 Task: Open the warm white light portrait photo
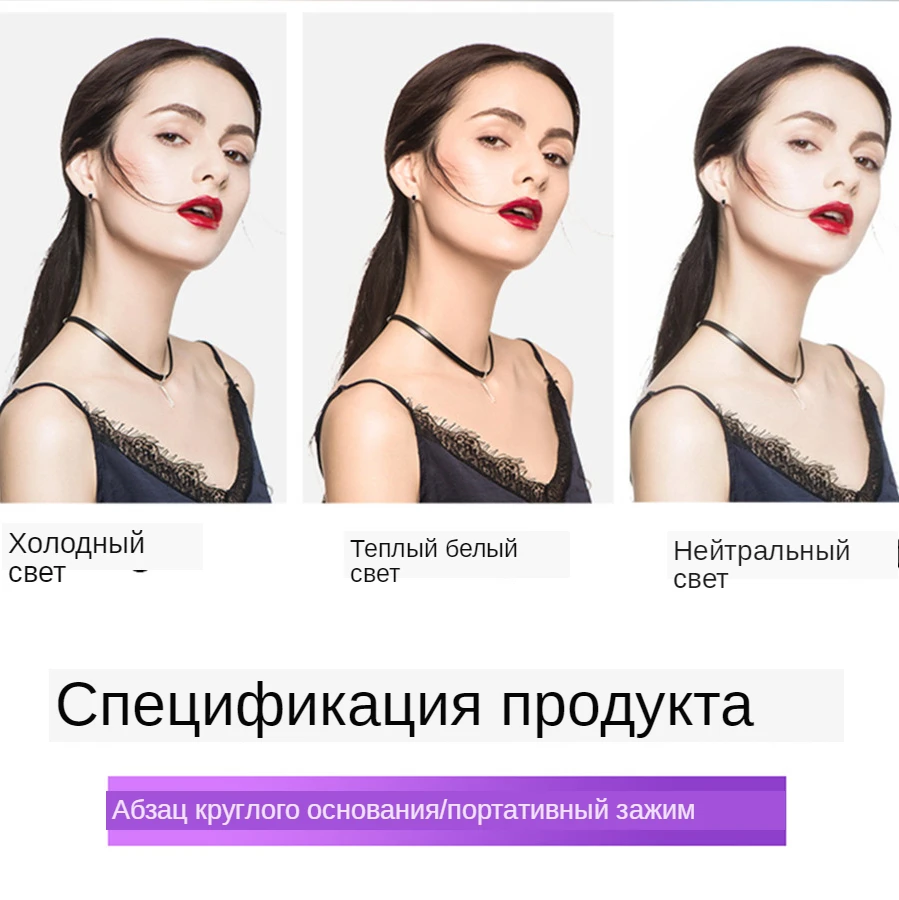[x=458, y=258]
